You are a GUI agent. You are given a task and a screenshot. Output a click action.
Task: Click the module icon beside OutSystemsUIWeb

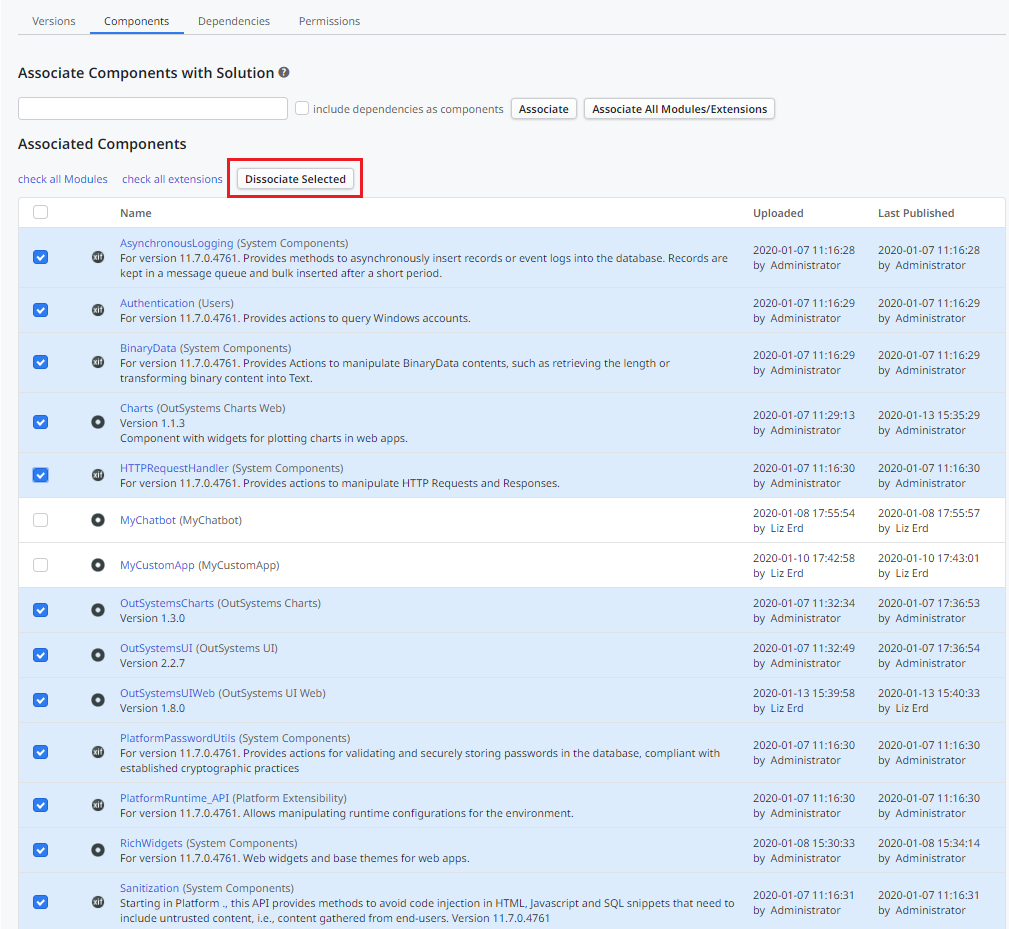[97, 700]
